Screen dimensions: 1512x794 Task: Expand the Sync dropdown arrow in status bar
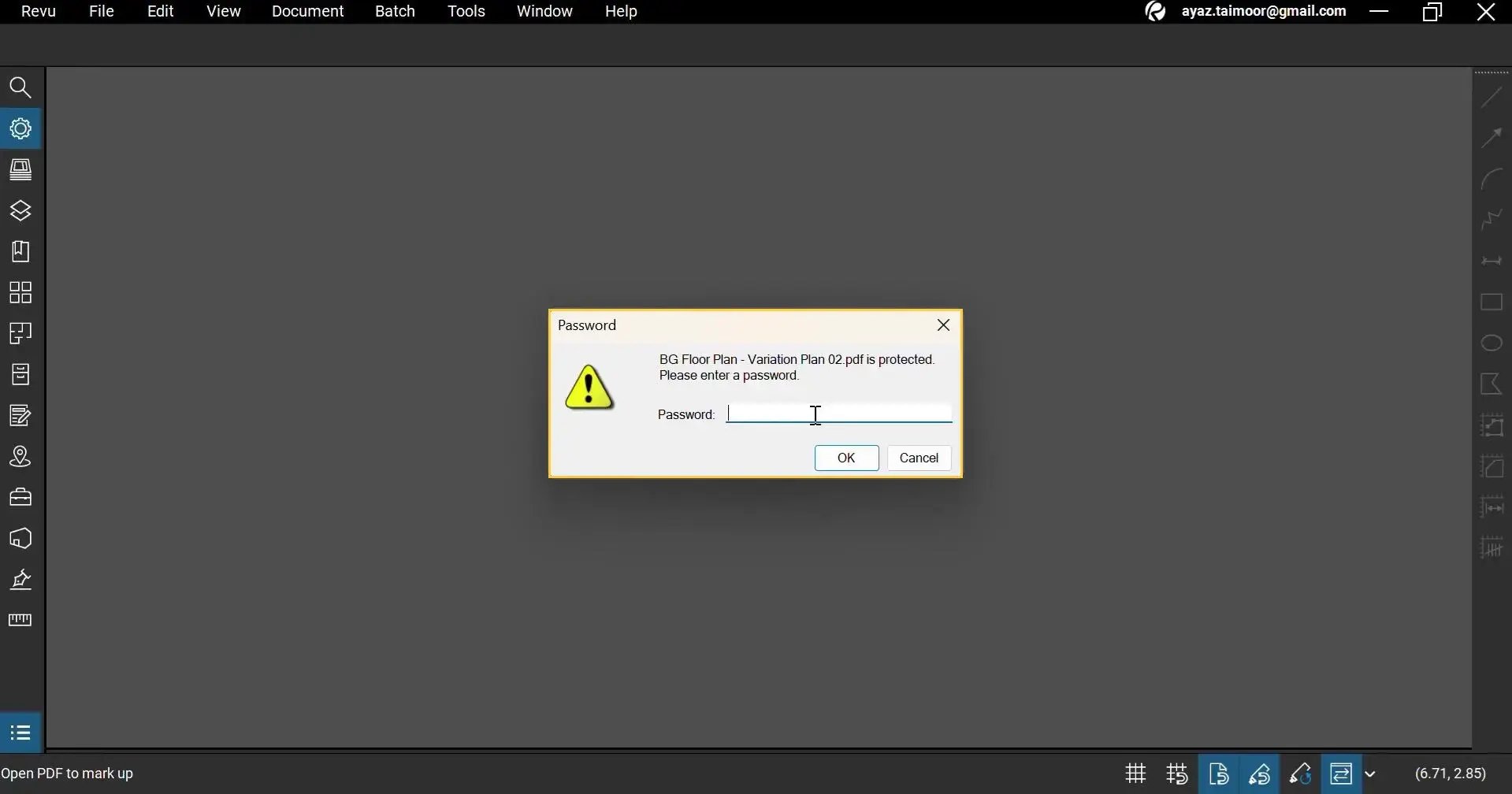pyautogui.click(x=1370, y=774)
